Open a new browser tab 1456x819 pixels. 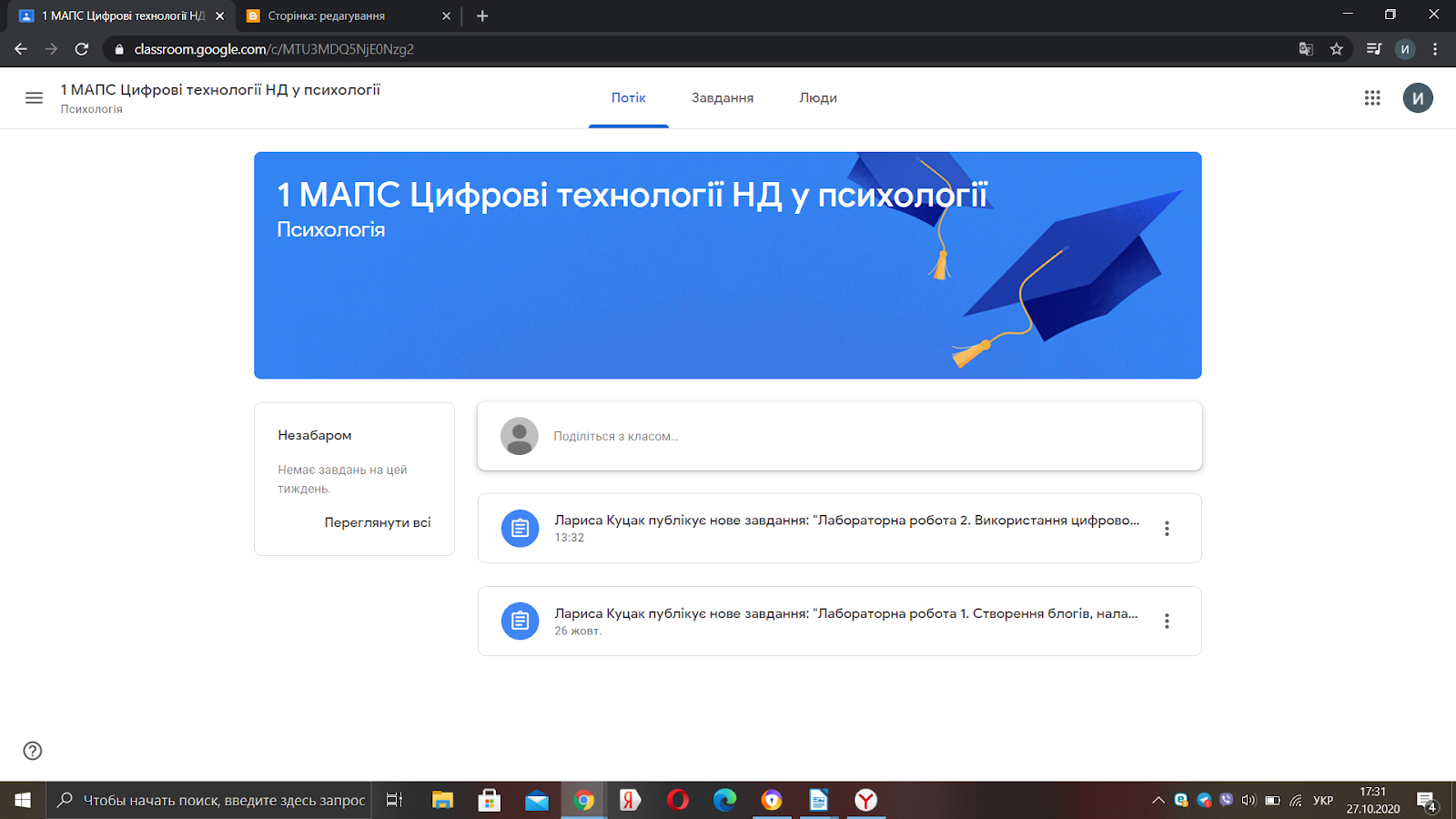tap(482, 15)
